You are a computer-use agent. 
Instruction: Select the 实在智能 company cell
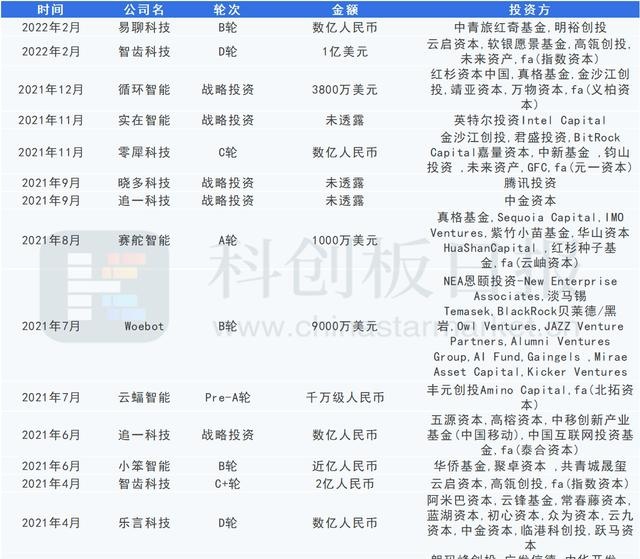(x=144, y=120)
